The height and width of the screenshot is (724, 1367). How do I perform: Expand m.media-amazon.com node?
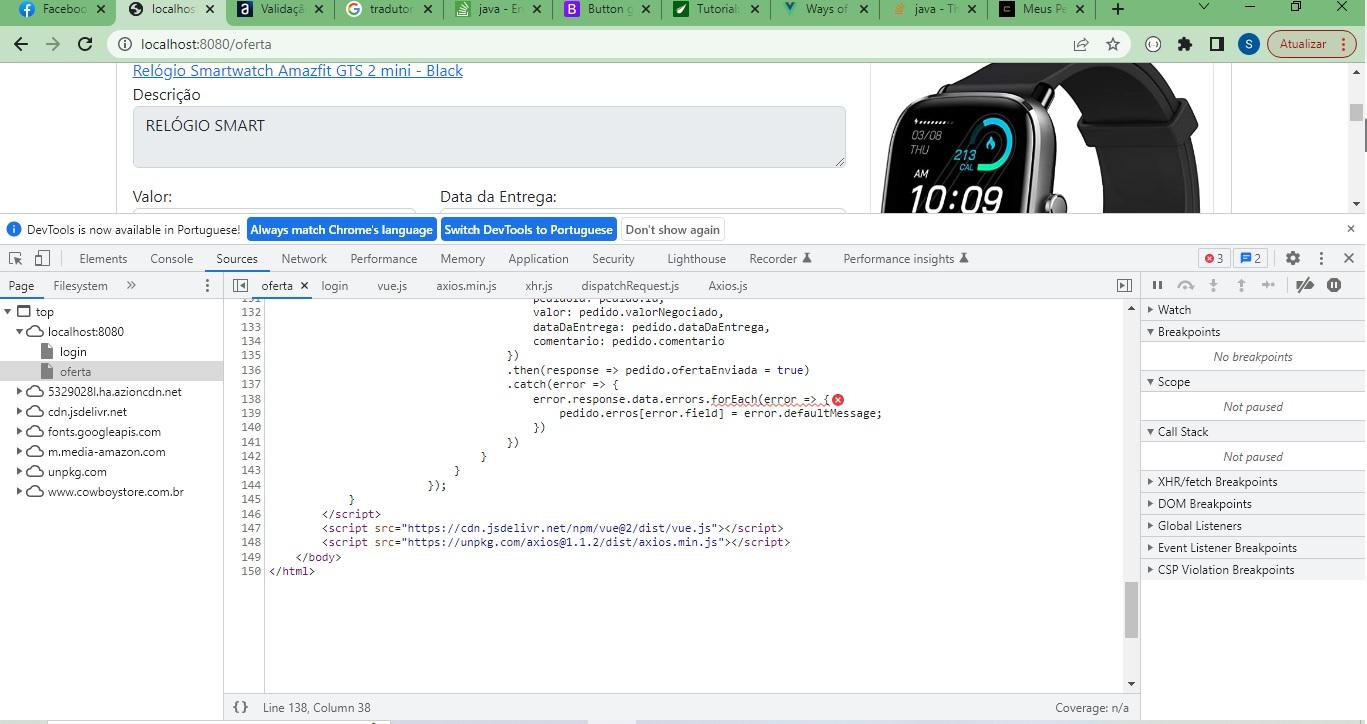point(19,451)
